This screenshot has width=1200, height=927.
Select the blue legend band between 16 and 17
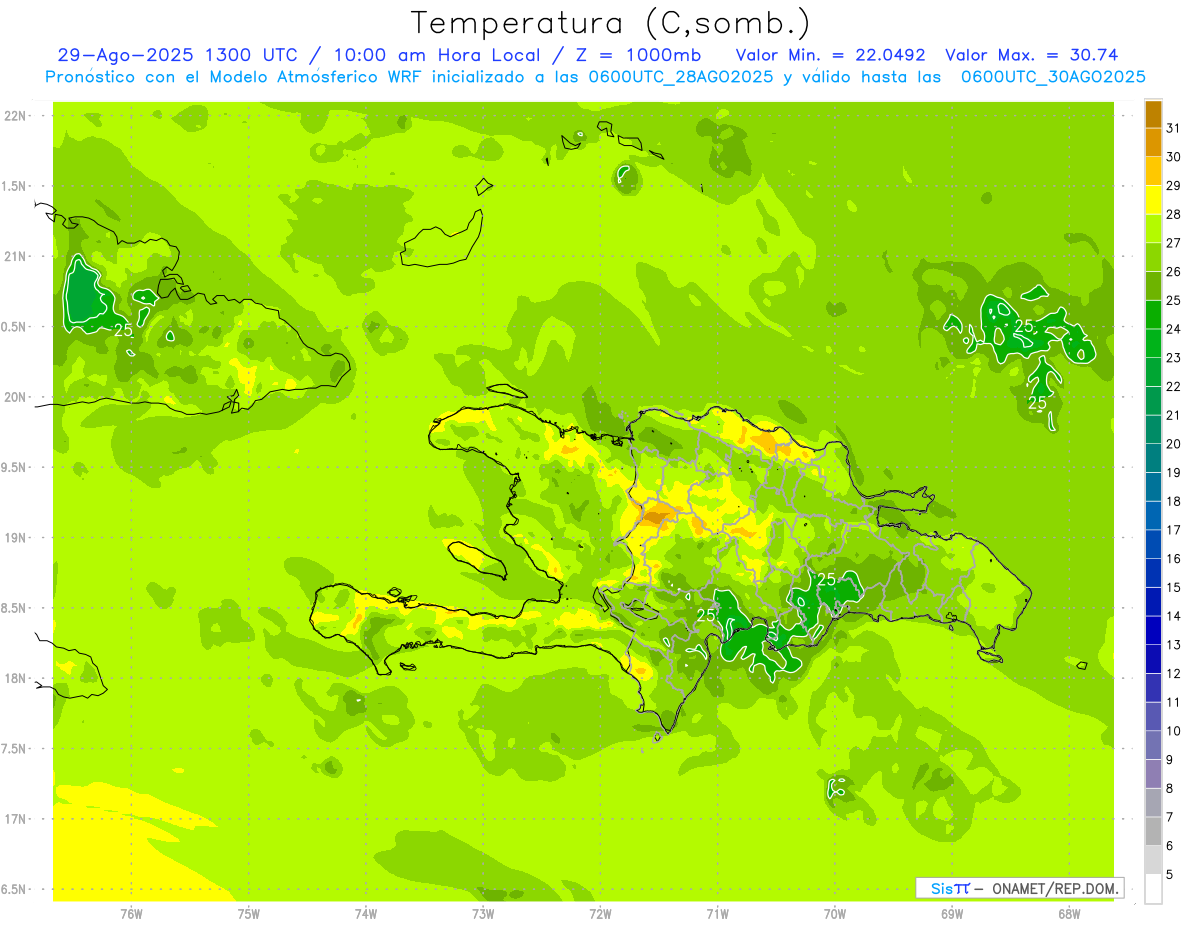click(1153, 544)
